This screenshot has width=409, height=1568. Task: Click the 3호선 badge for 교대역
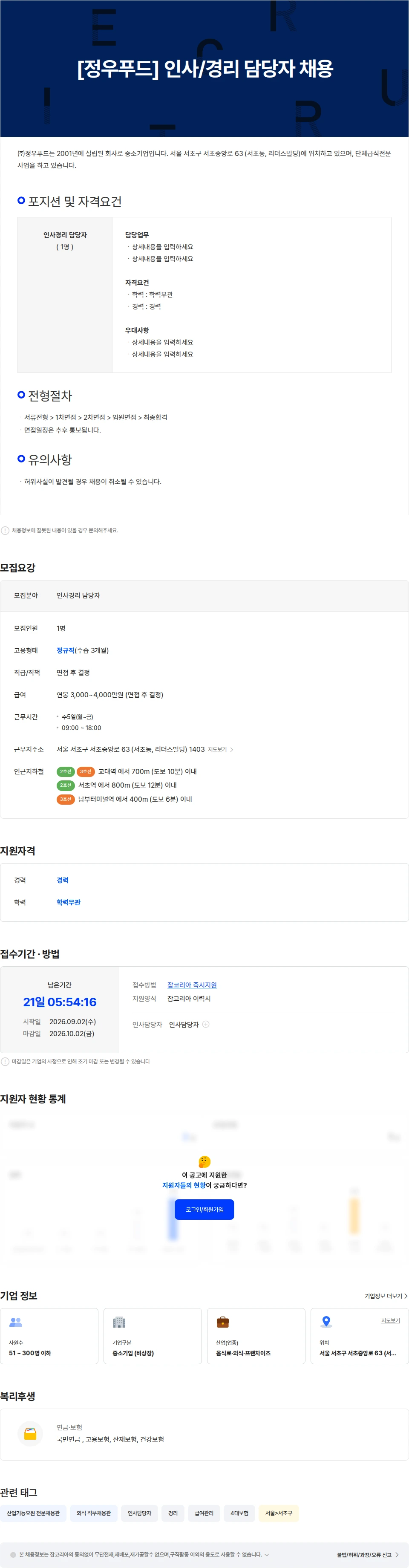pyautogui.click(x=86, y=771)
